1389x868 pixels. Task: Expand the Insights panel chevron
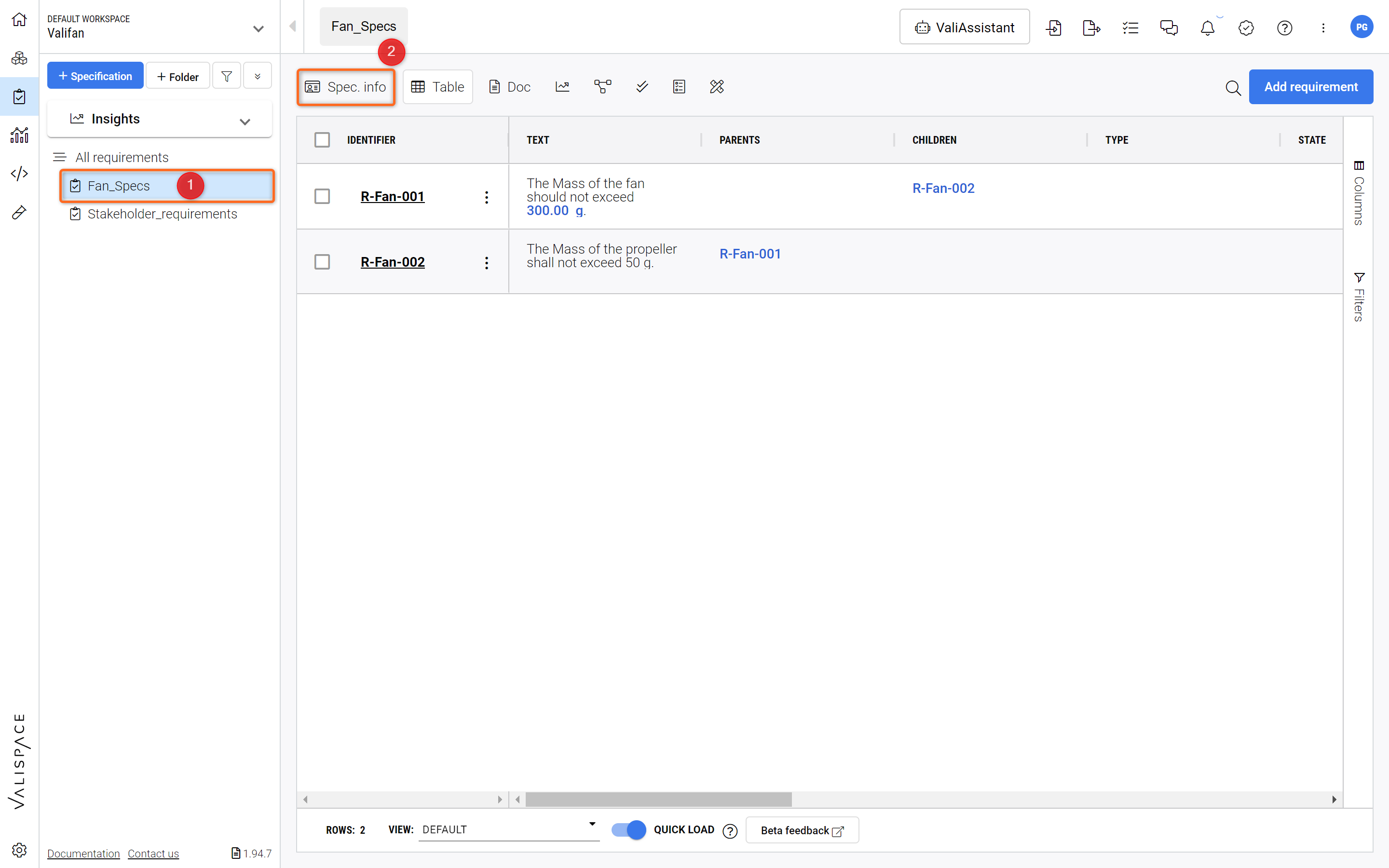(x=245, y=121)
